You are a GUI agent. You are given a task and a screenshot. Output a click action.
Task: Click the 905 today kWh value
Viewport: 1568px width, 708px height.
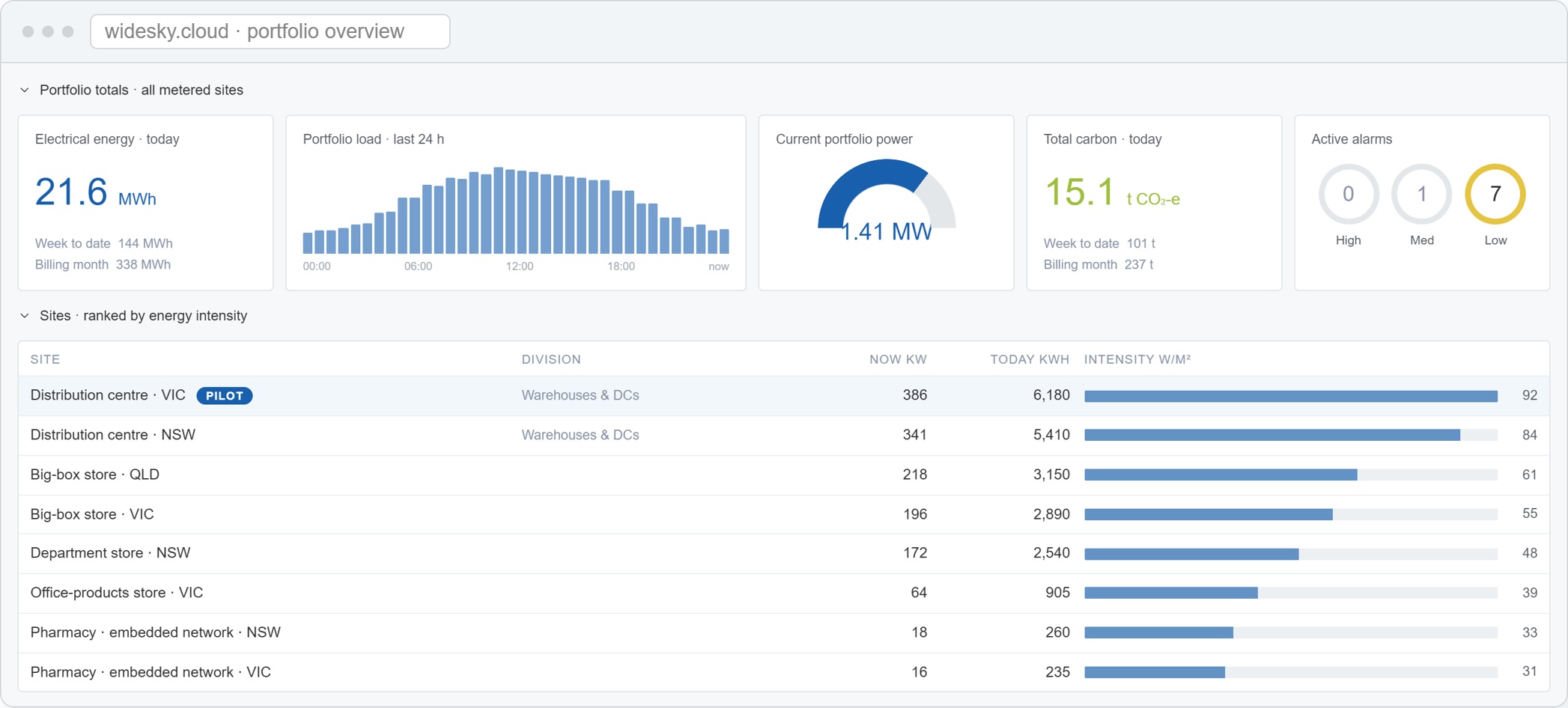coord(1057,593)
